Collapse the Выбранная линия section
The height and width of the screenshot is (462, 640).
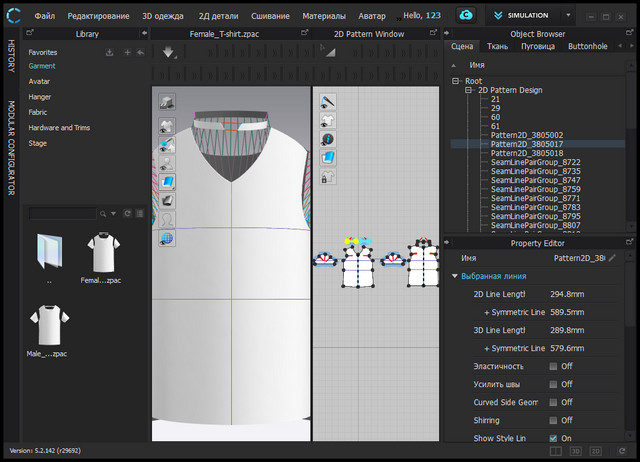click(x=456, y=276)
